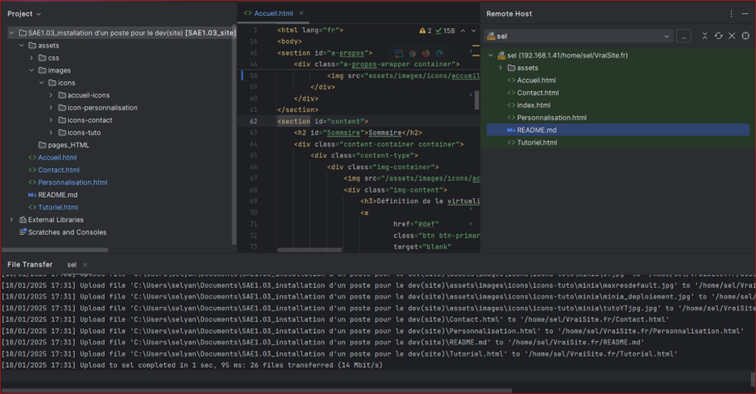The height and width of the screenshot is (394, 756).
Task: Select the pages_HTML folder
Action: pyautogui.click(x=68, y=145)
